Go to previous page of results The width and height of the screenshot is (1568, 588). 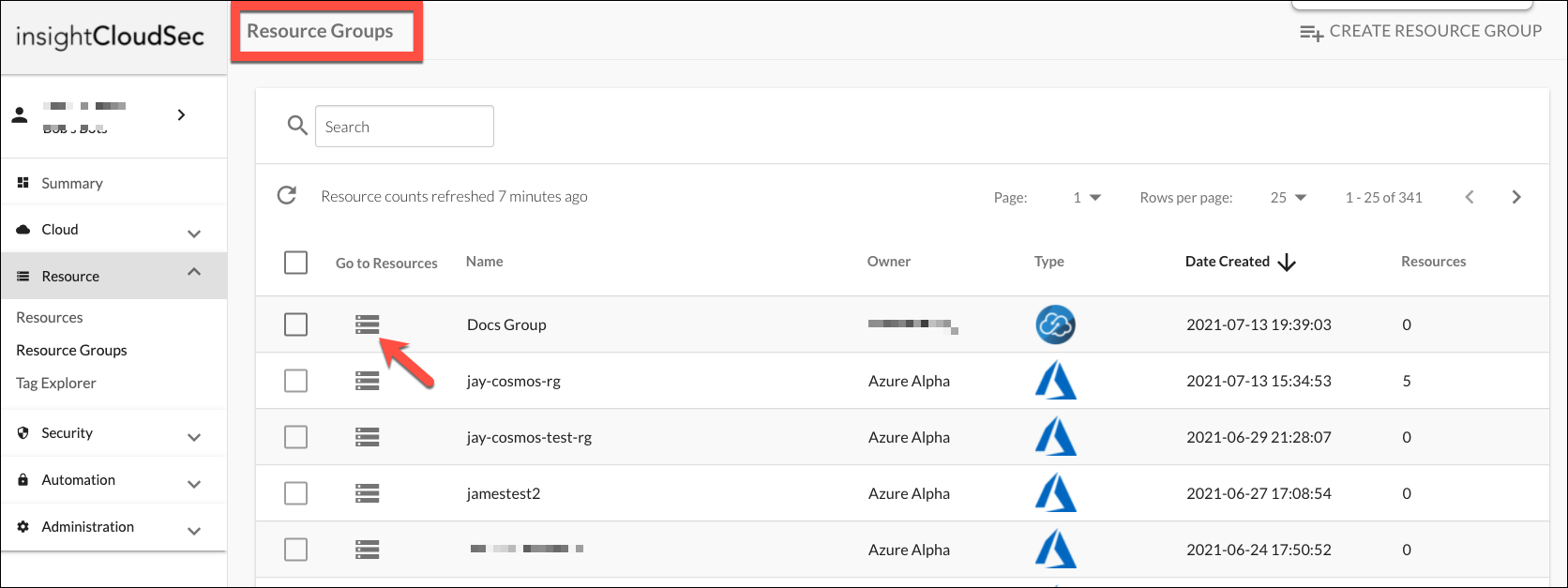(x=1470, y=197)
